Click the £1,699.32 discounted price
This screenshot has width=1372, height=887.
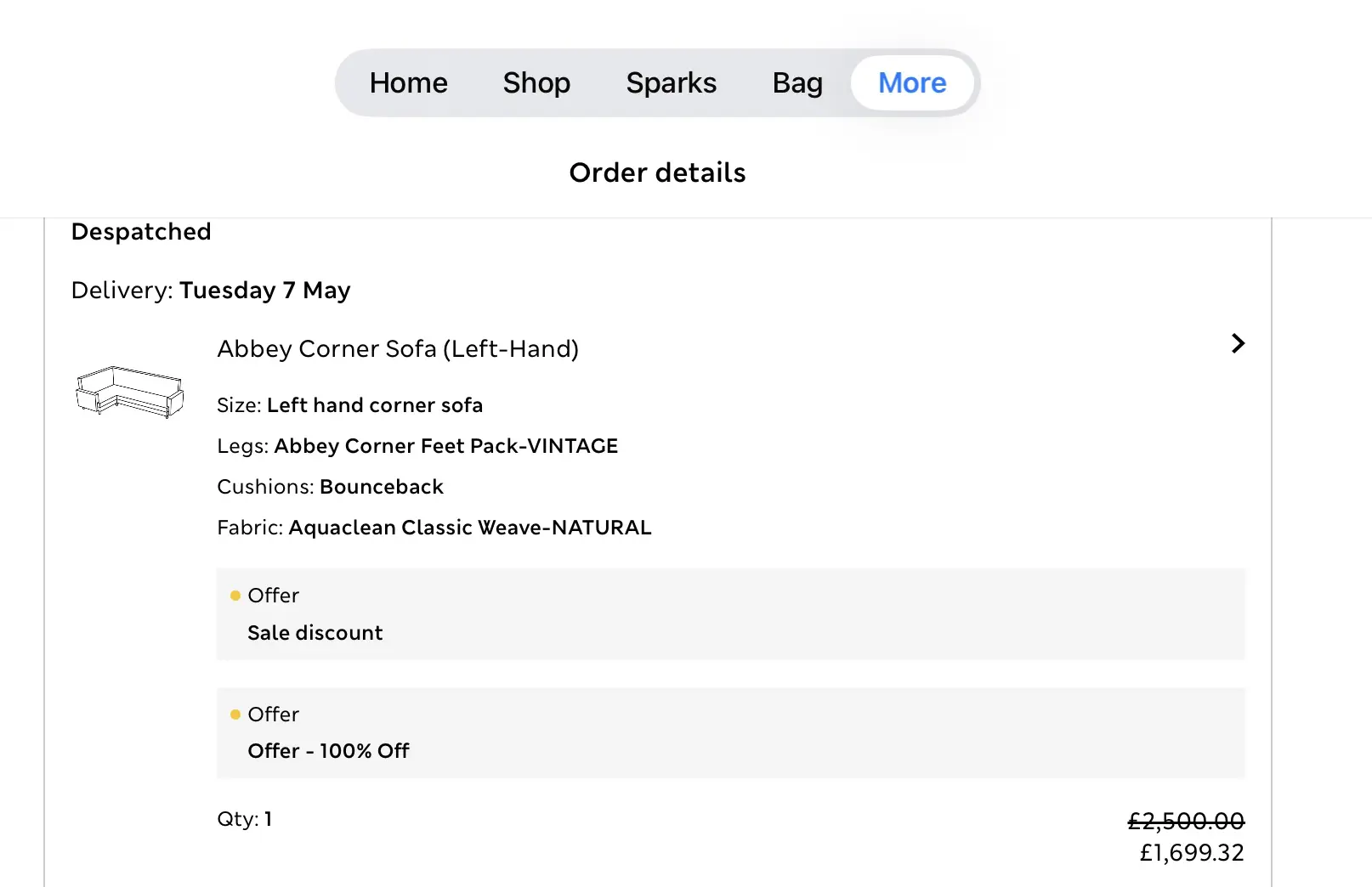(x=1191, y=852)
